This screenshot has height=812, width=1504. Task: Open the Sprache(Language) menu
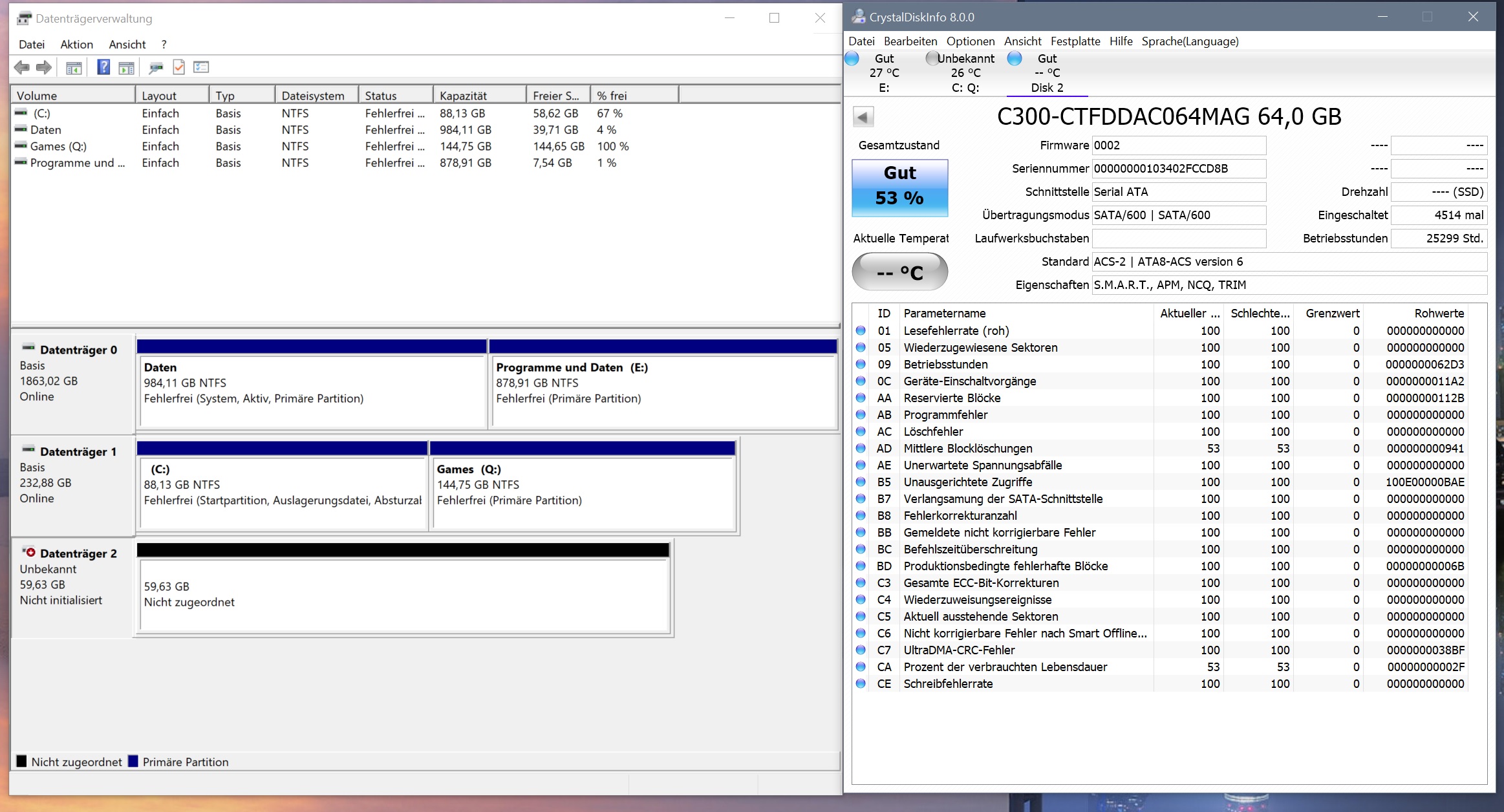coord(1189,41)
